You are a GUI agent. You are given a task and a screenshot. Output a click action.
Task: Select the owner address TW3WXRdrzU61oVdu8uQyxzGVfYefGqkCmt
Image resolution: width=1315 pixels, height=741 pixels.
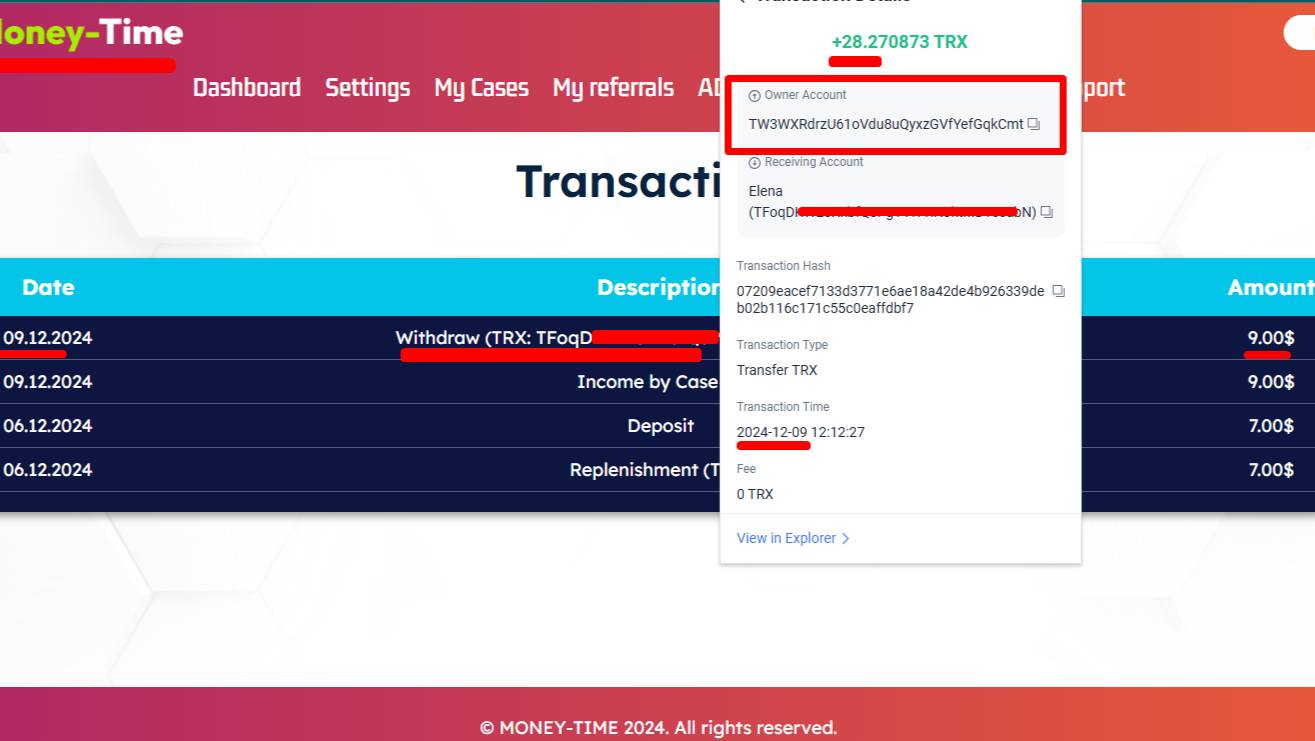point(886,125)
